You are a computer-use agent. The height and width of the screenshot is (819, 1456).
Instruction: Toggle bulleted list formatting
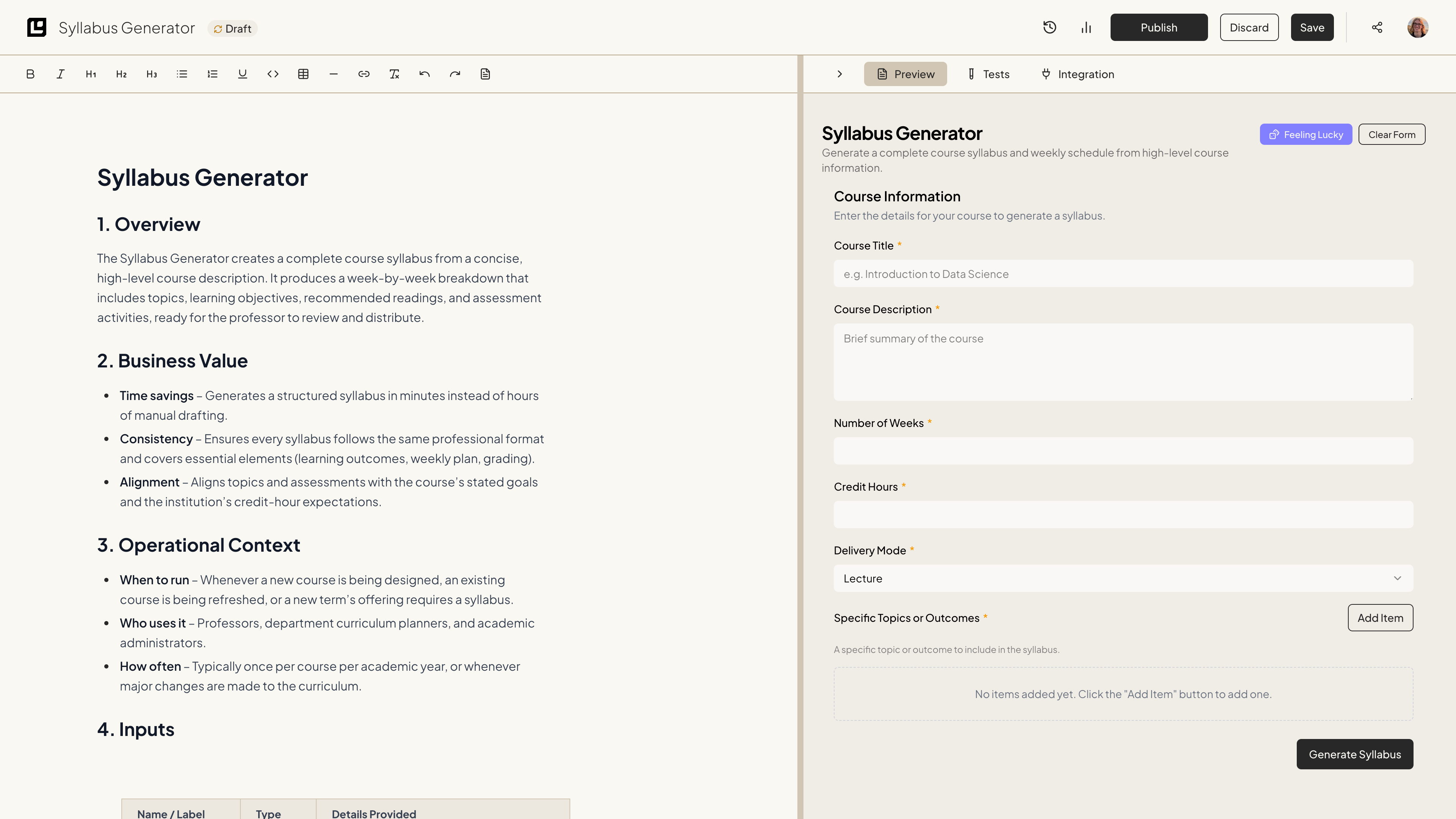point(182,74)
